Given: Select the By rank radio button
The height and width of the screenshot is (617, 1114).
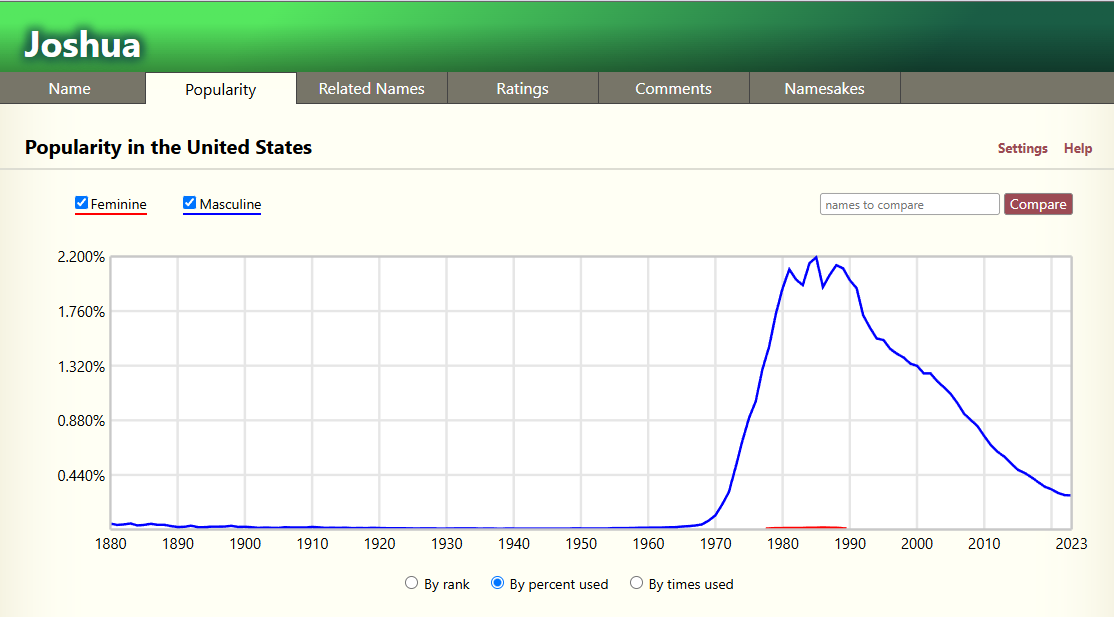Looking at the screenshot, I should click(411, 583).
